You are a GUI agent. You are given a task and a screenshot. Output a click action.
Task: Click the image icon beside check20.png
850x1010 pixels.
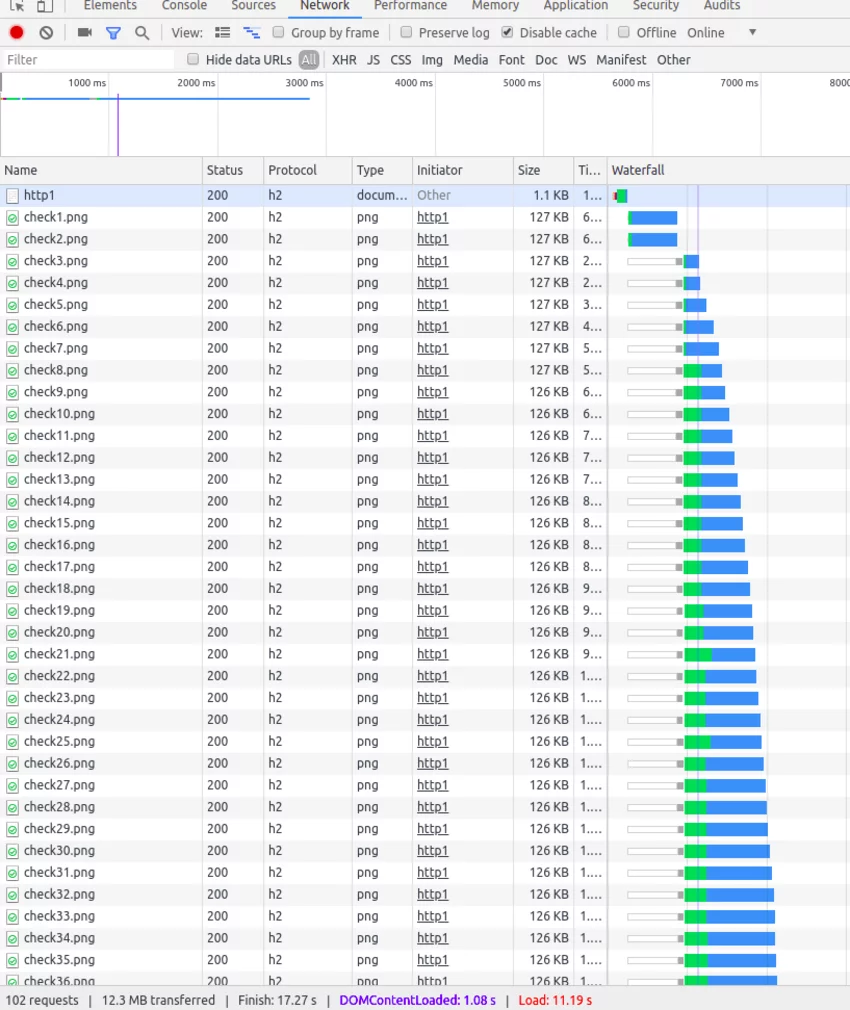(x=12, y=633)
